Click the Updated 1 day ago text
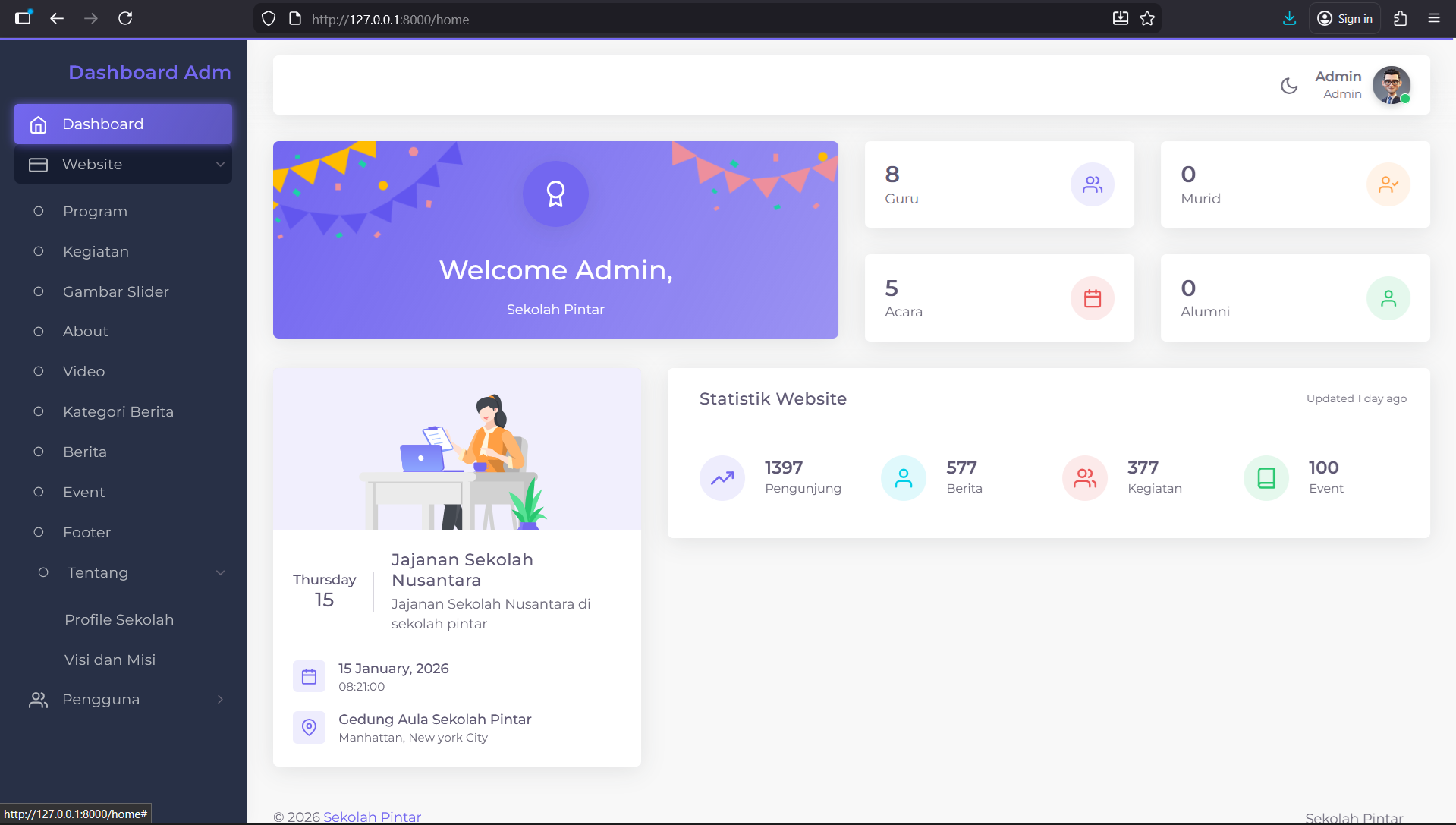The width and height of the screenshot is (1456, 825). pyautogui.click(x=1357, y=399)
